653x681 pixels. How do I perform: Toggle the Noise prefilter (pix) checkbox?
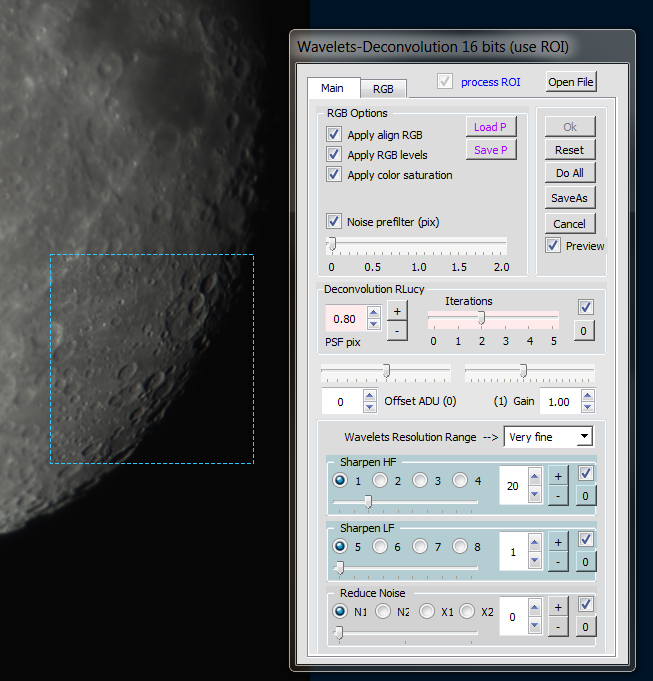coord(333,221)
